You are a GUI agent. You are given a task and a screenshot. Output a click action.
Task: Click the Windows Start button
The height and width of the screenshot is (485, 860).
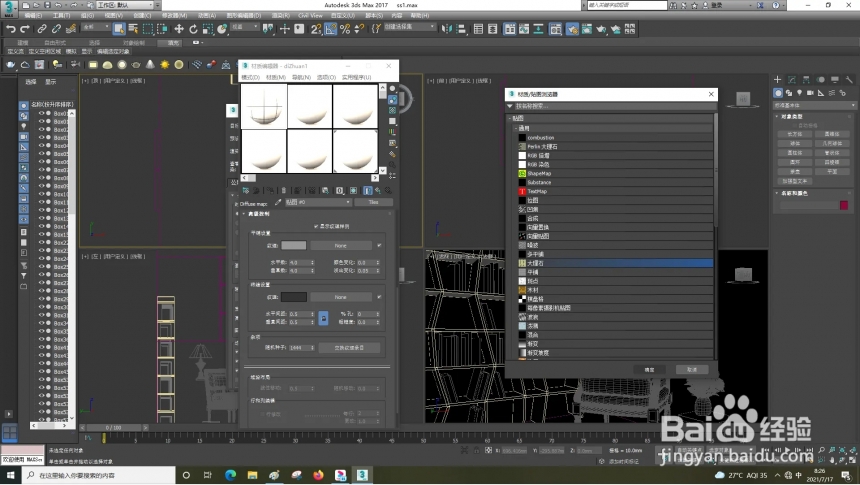click(10, 475)
